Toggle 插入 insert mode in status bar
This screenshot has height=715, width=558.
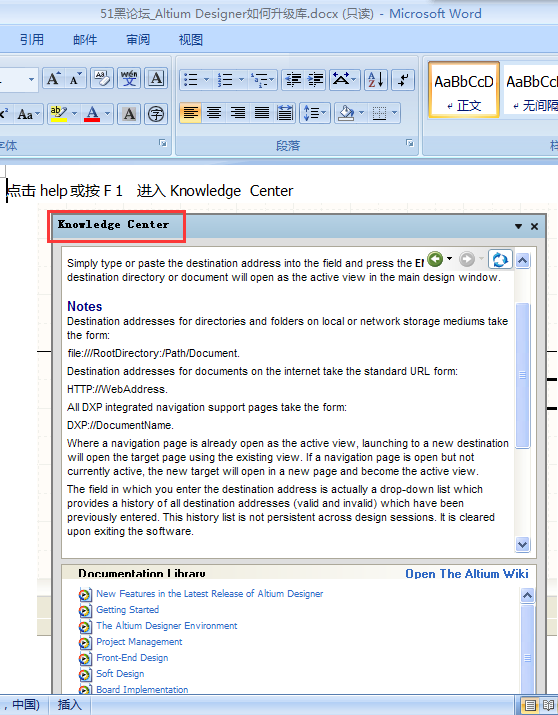pyautogui.click(x=69, y=705)
